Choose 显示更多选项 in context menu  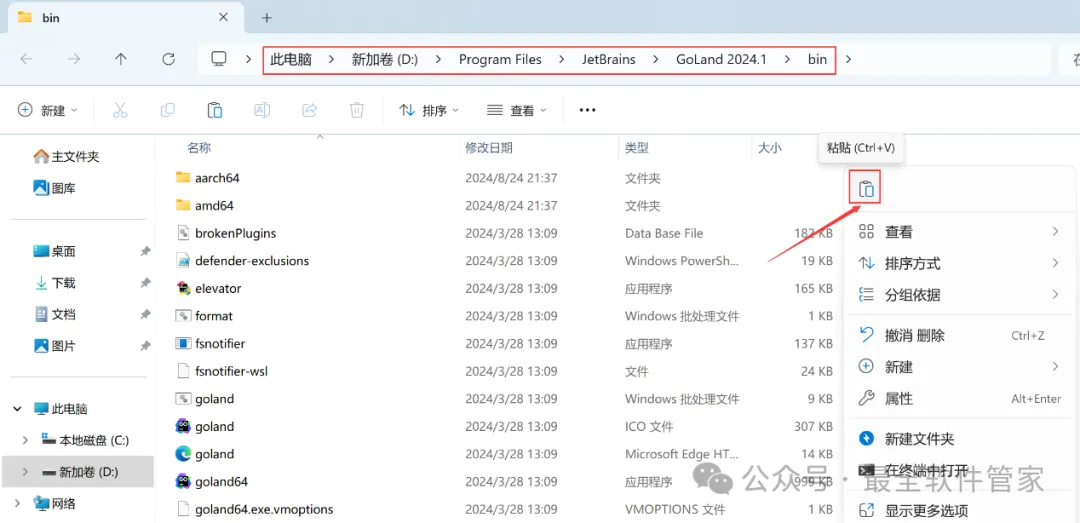coord(959,511)
